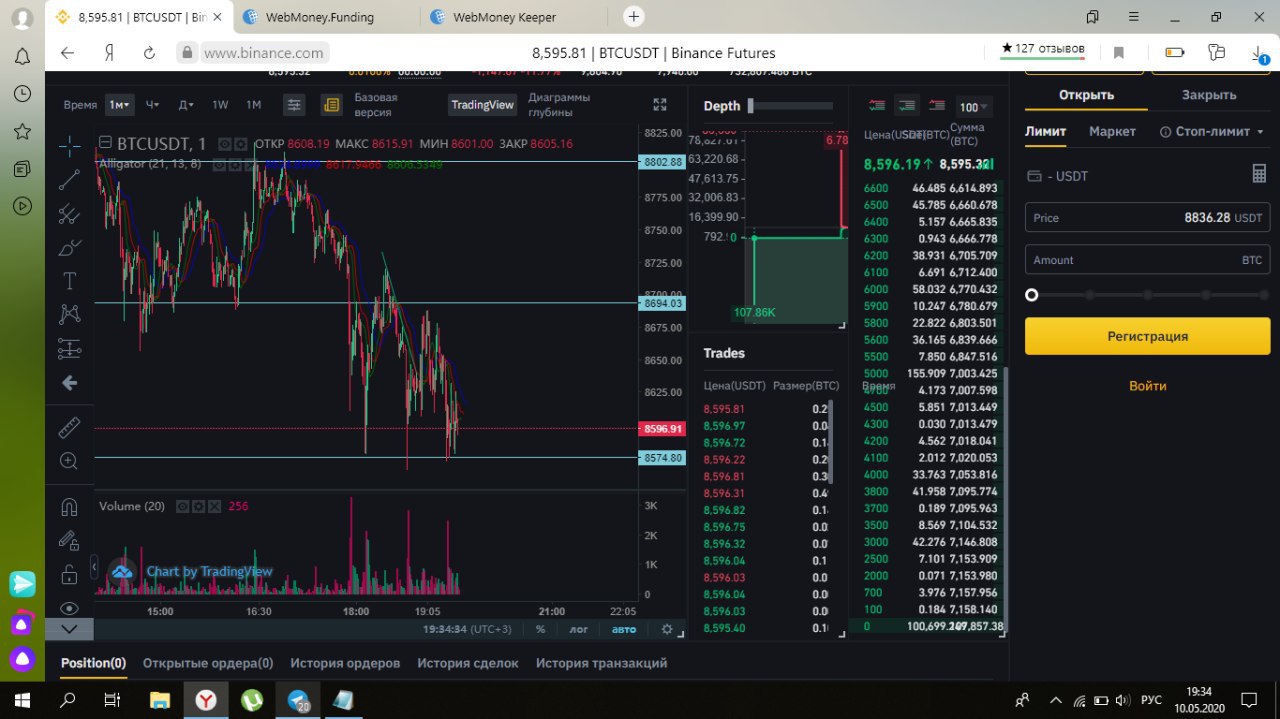The height and width of the screenshot is (719, 1280).
Task: Select the trend line drawing tool
Action: 69,180
